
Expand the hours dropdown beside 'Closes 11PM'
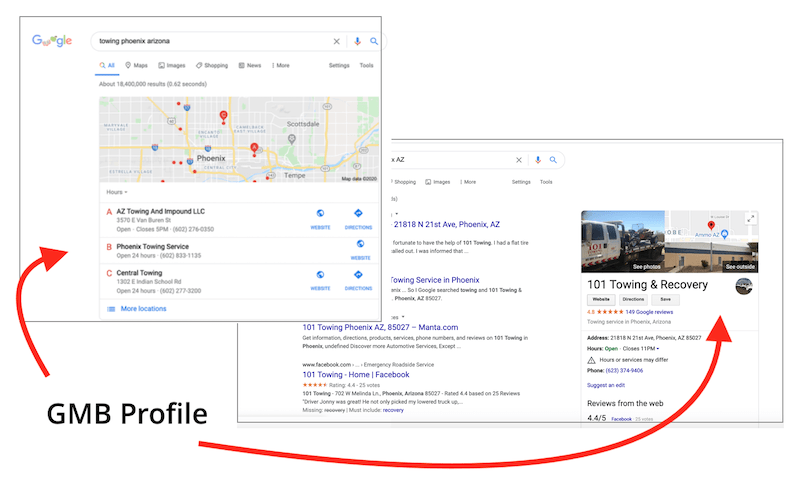658,349
